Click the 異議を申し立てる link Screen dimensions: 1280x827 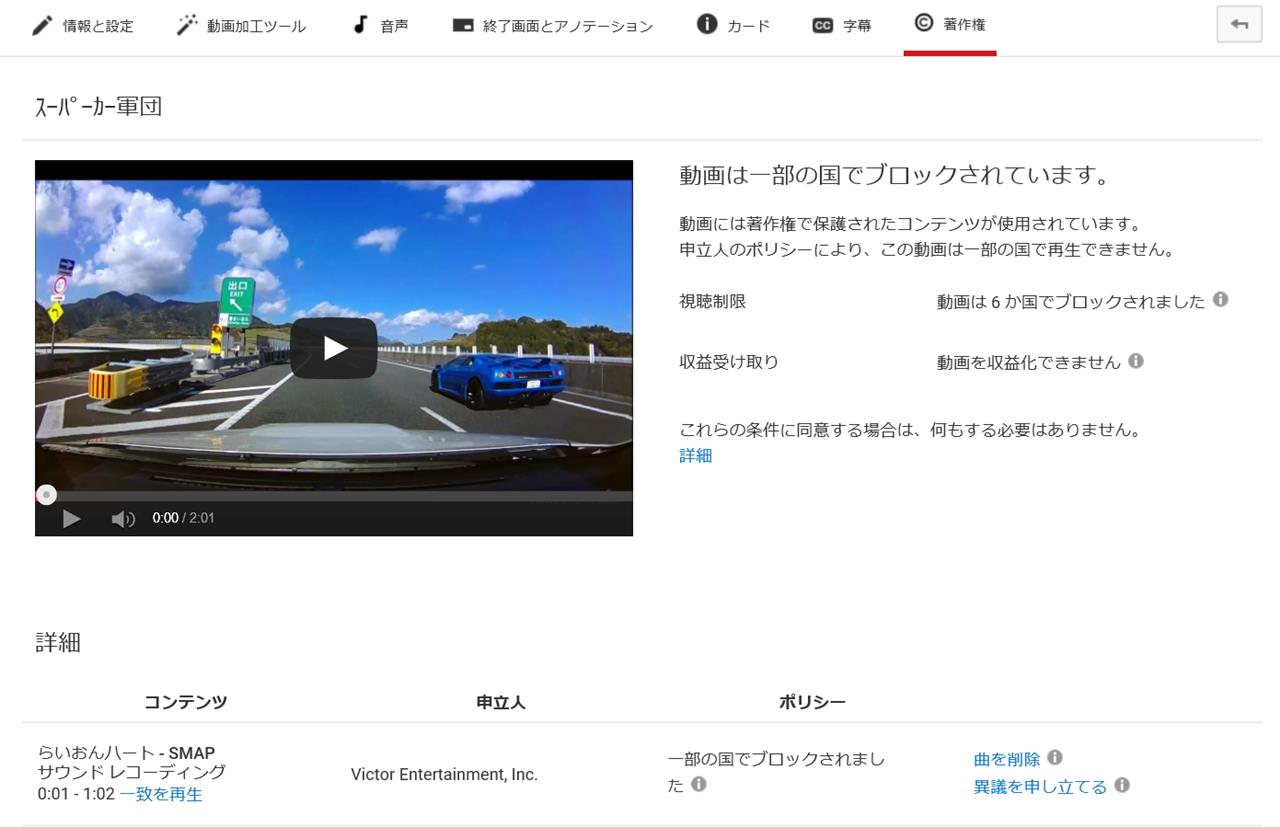click(1040, 787)
